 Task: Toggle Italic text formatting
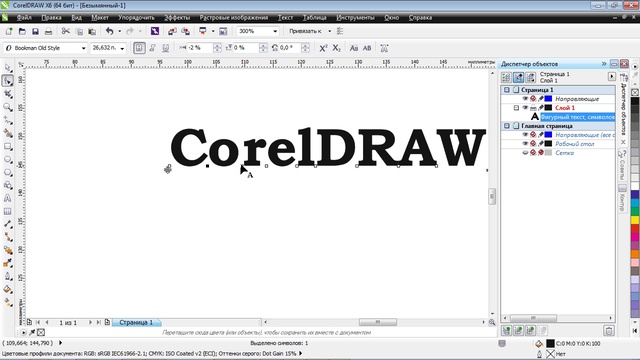(152, 48)
